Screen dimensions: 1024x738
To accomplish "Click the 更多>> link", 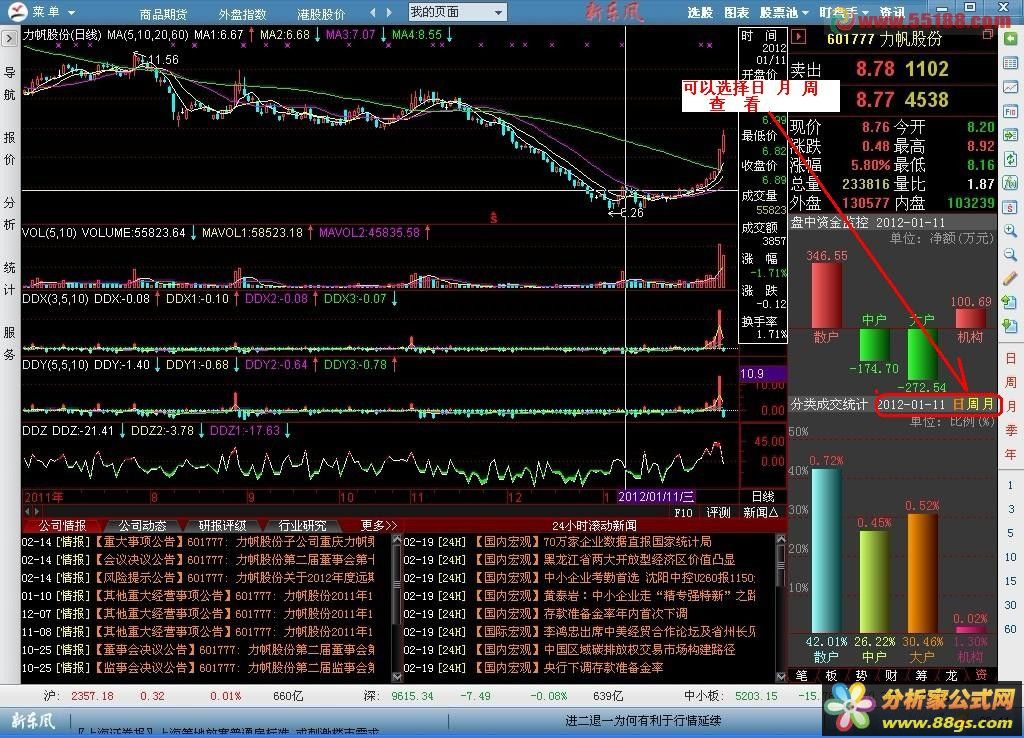I will [379, 525].
